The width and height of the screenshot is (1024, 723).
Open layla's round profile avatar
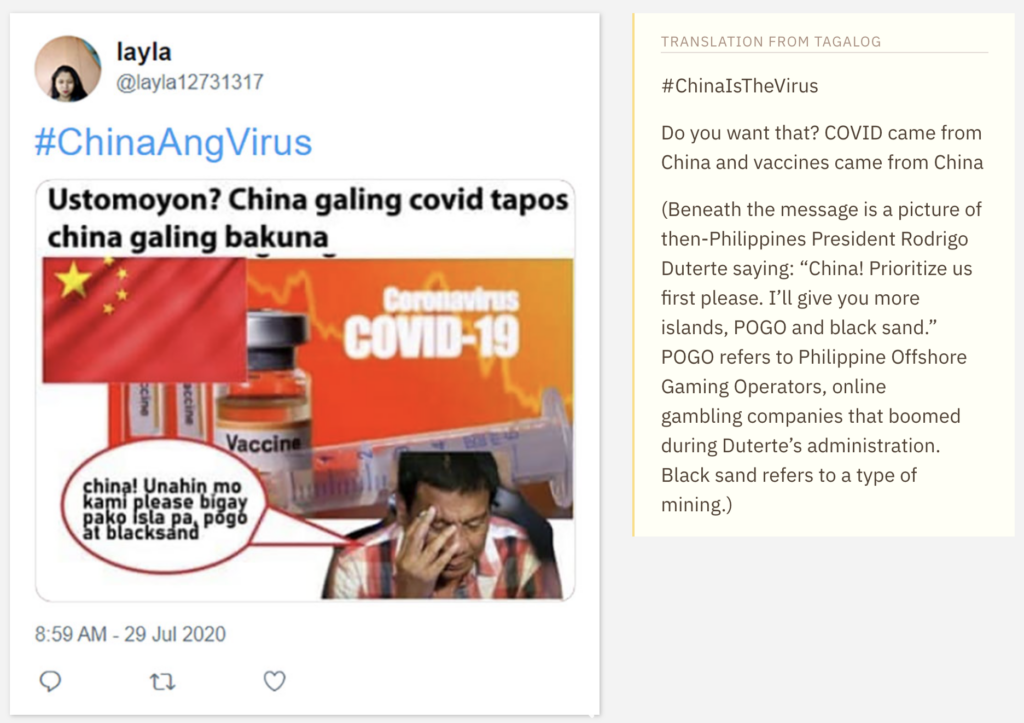[x=68, y=69]
